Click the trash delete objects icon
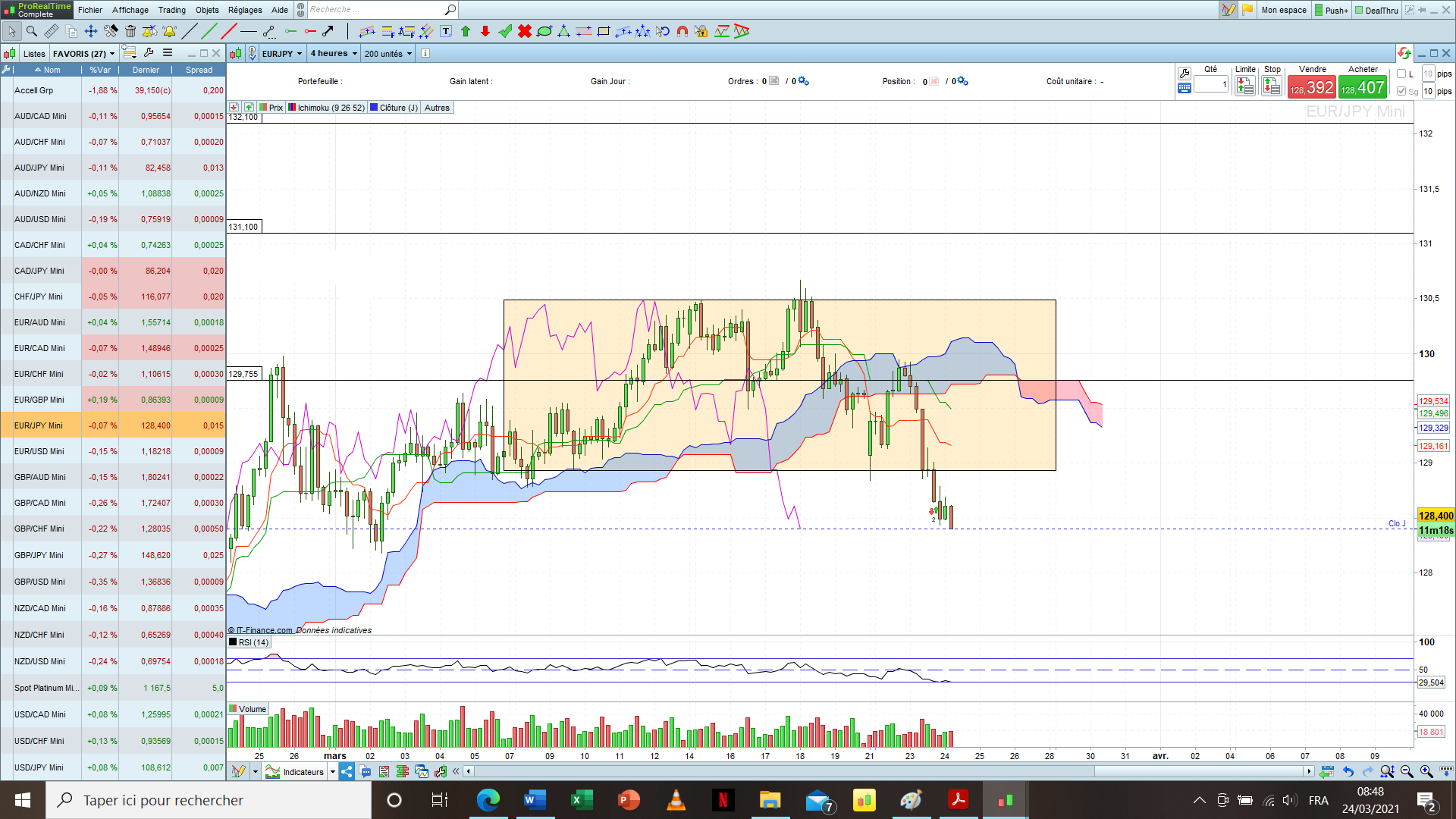 point(130,31)
